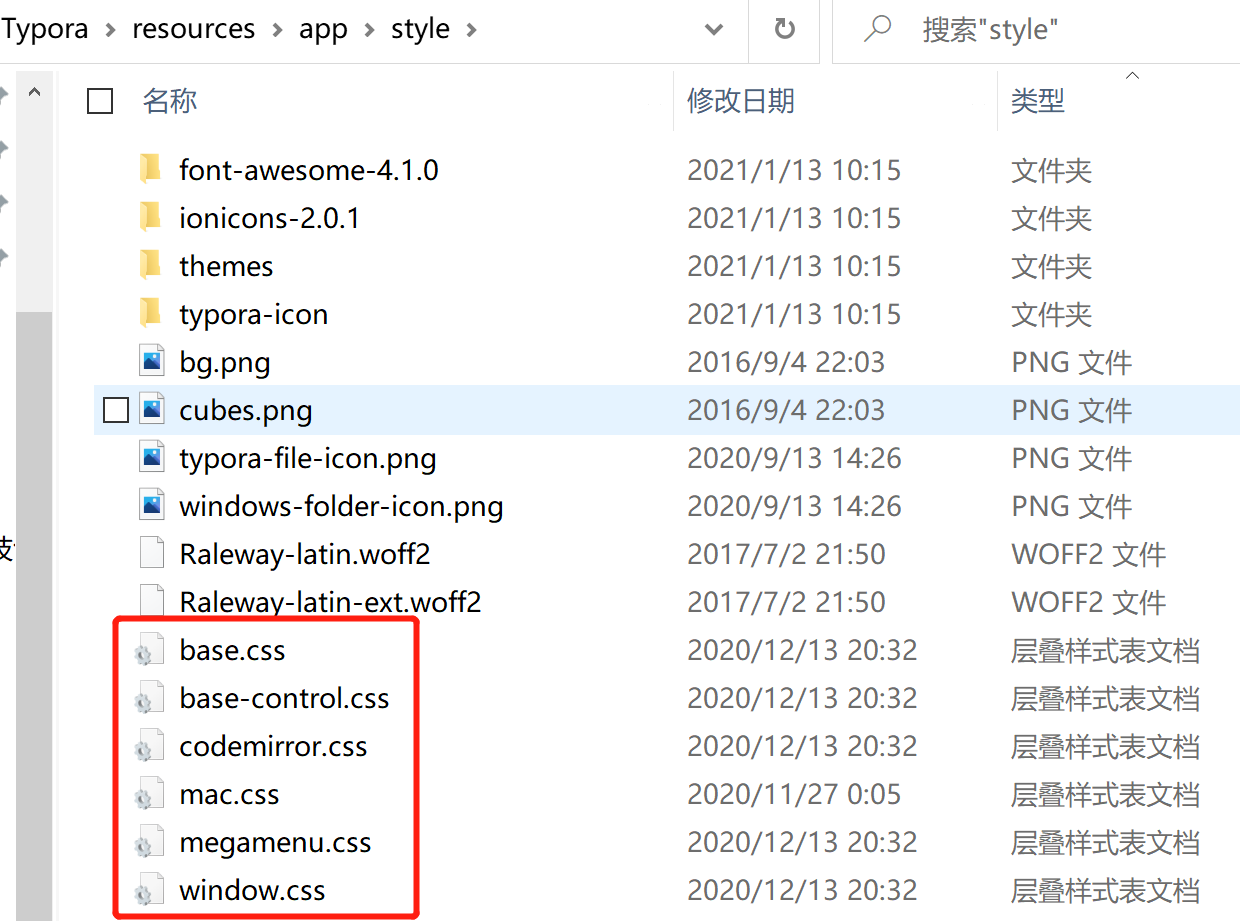Select the Raleway-latin.woff2 file name
Screen dimensions: 1240x921
pyautogui.click(x=305, y=554)
